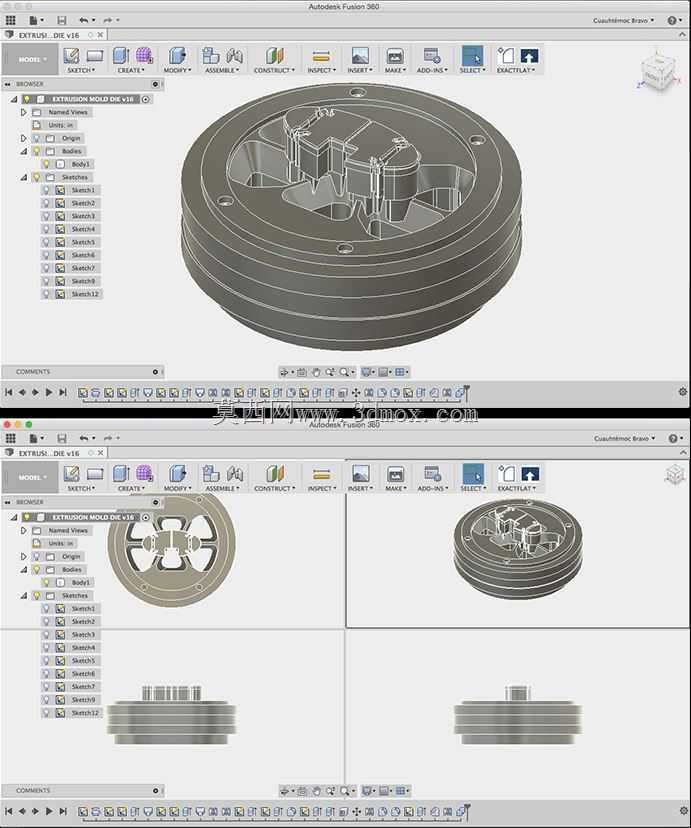Expand Named Views folder in bottom window
The image size is (691, 828).
point(23,530)
